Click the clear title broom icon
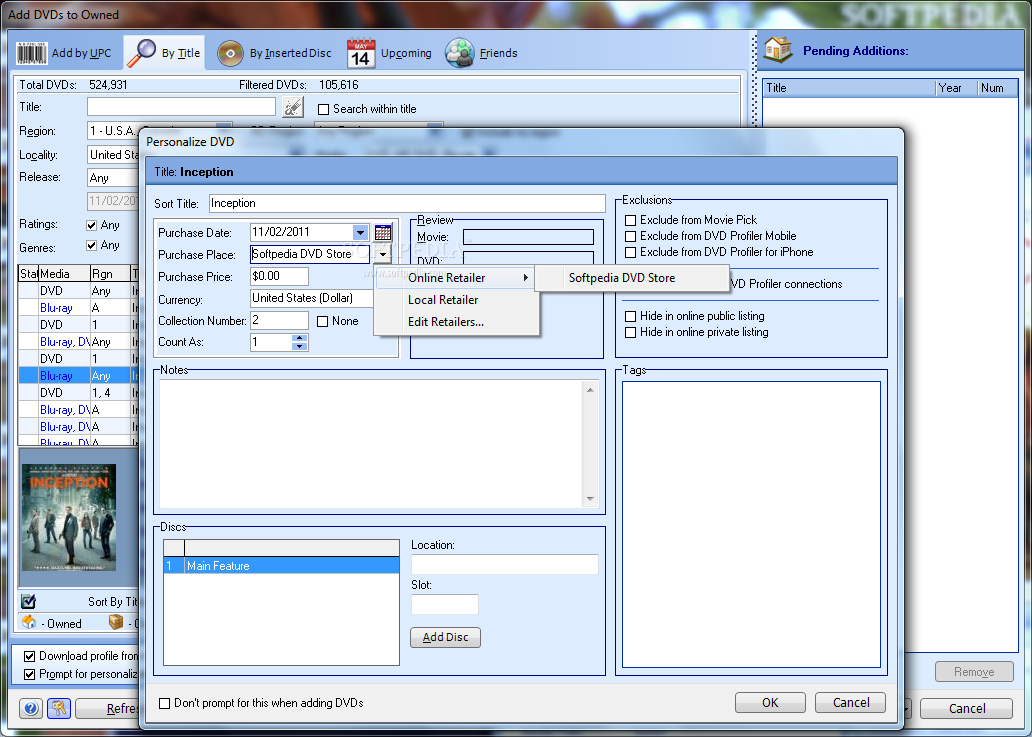The image size is (1032, 737). click(293, 107)
